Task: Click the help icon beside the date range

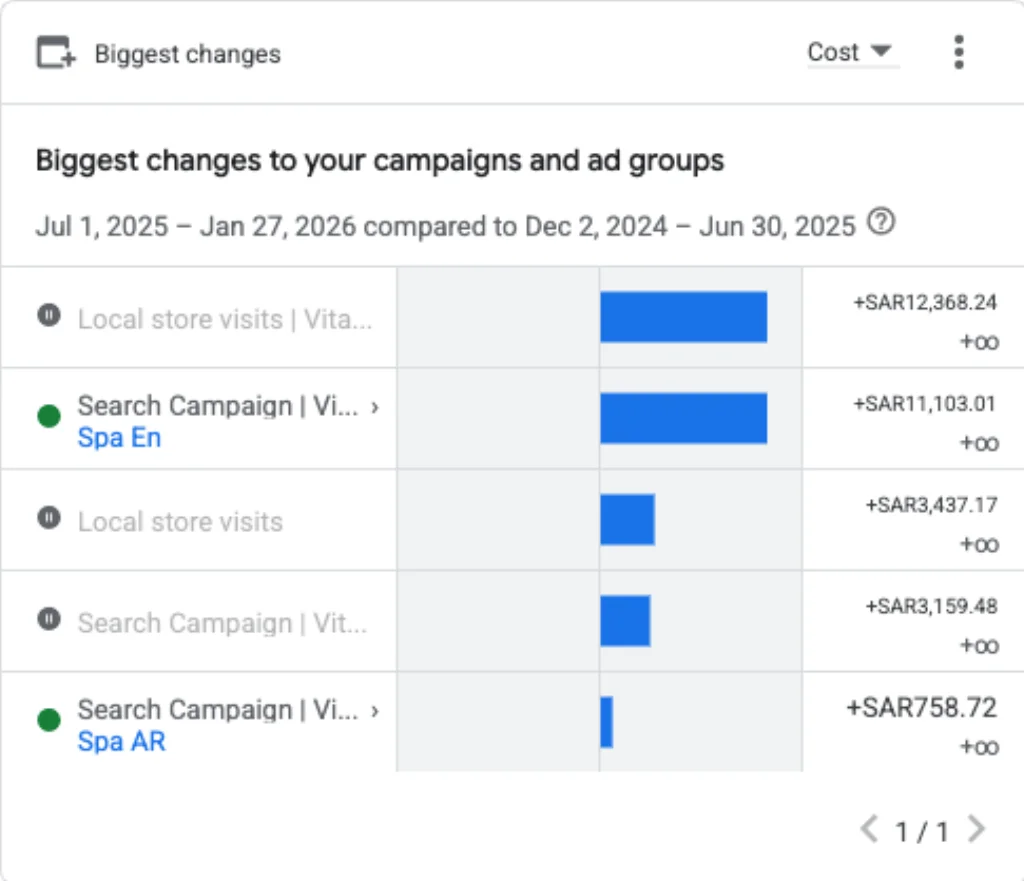Action: pyautogui.click(x=881, y=222)
